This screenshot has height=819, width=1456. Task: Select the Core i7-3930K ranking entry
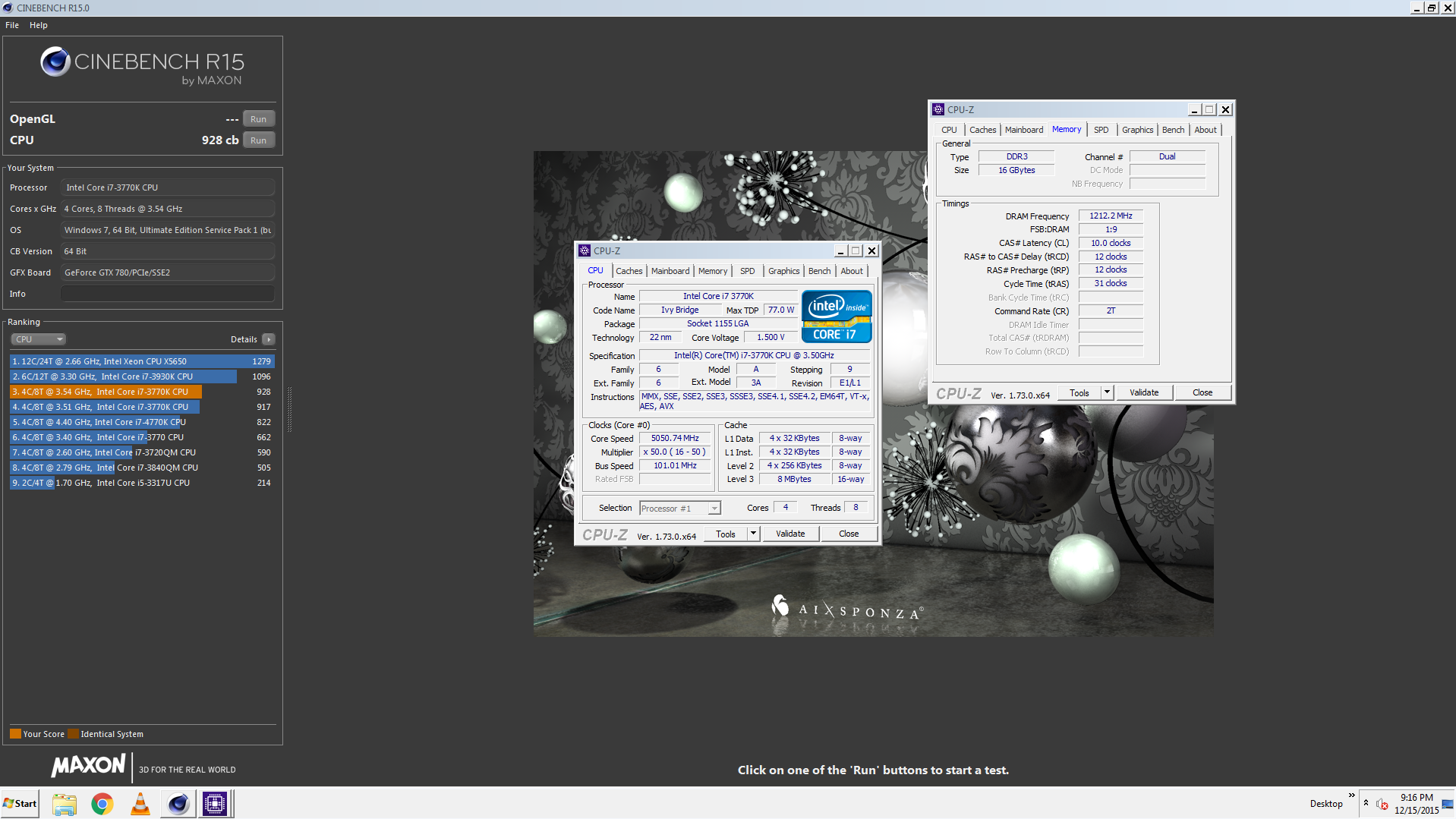[141, 376]
